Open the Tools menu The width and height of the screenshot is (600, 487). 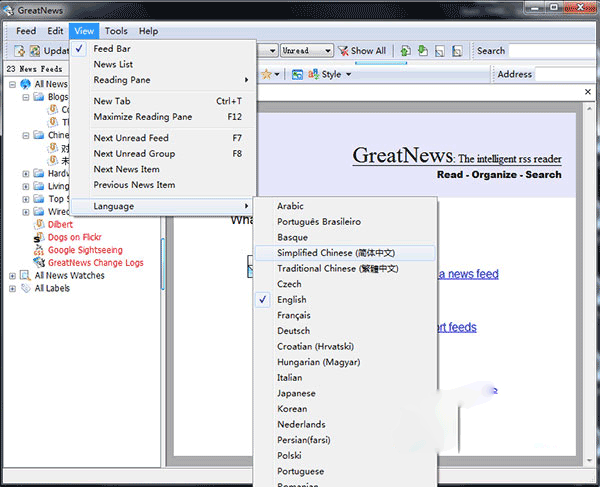click(116, 31)
